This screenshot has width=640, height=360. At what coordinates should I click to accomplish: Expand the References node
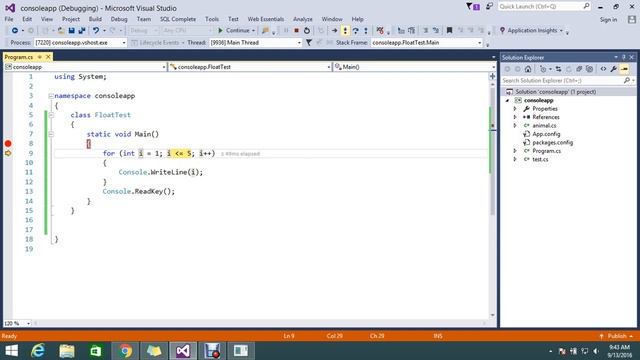tap(515, 117)
